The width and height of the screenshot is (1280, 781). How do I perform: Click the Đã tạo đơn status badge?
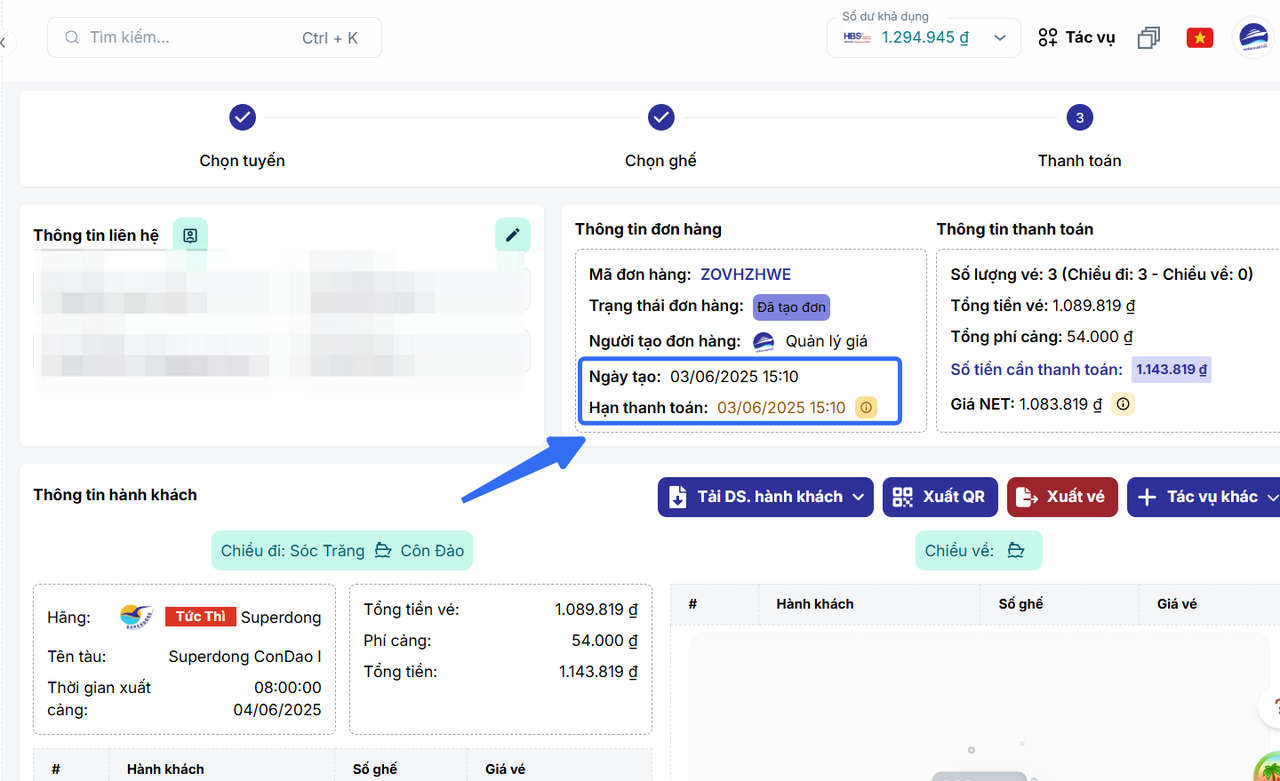point(791,307)
